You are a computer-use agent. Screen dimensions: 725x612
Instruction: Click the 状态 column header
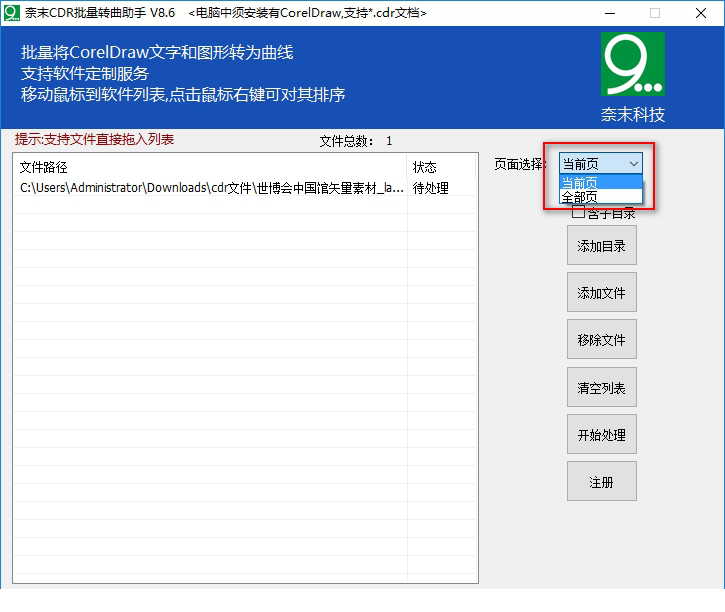[441, 167]
